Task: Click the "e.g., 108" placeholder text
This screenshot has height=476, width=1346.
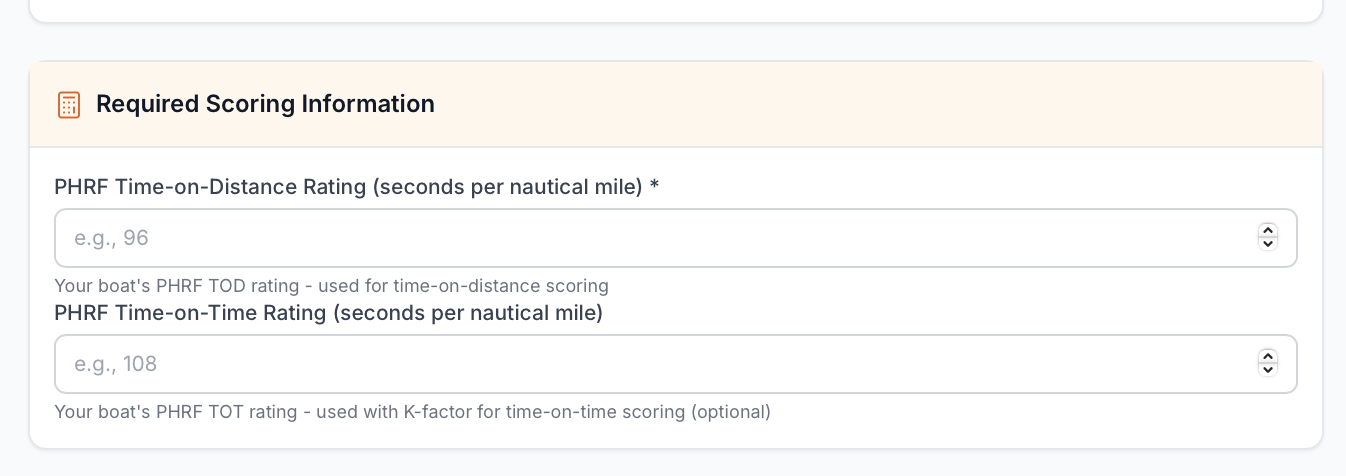Action: 116,364
